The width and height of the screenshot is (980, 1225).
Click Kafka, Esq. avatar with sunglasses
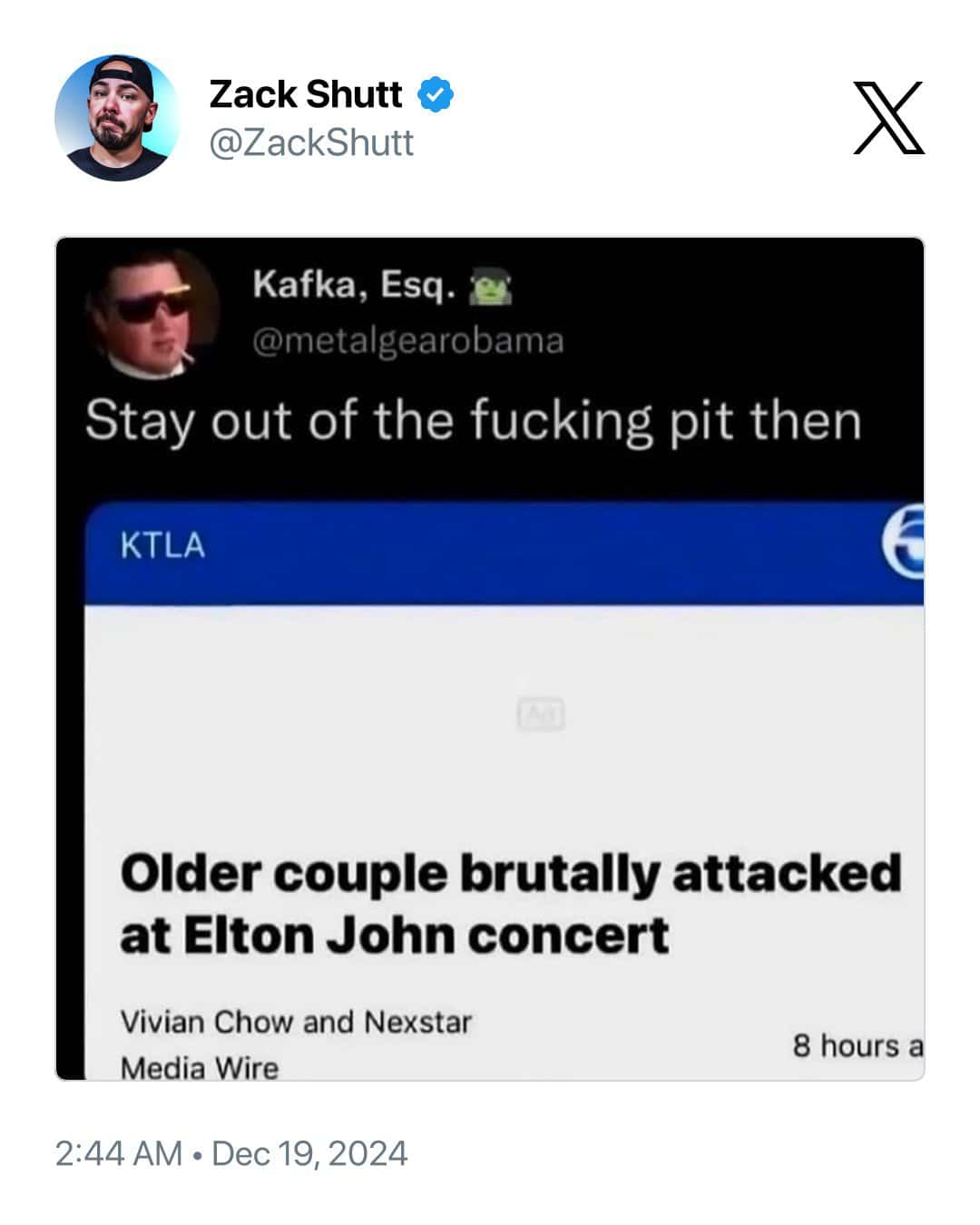point(152,315)
